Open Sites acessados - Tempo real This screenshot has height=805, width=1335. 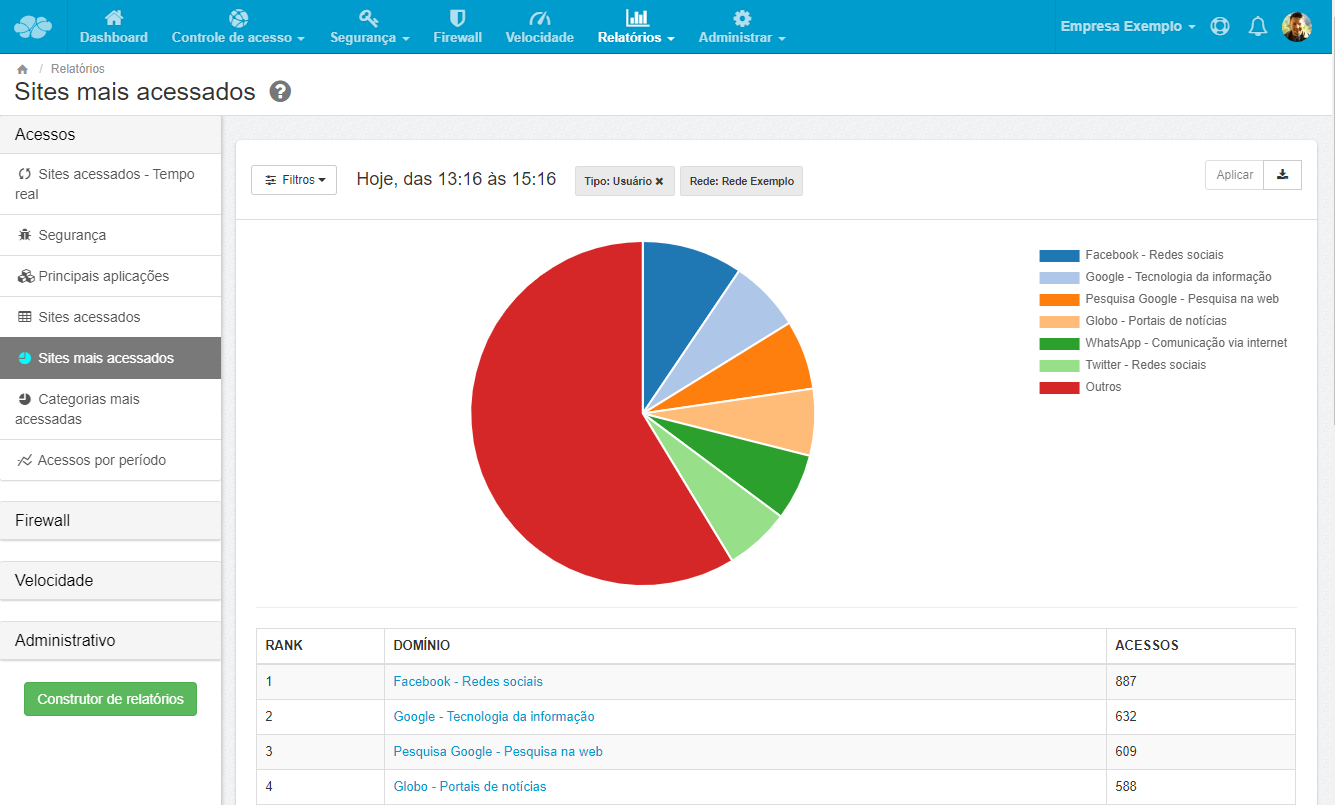110,184
